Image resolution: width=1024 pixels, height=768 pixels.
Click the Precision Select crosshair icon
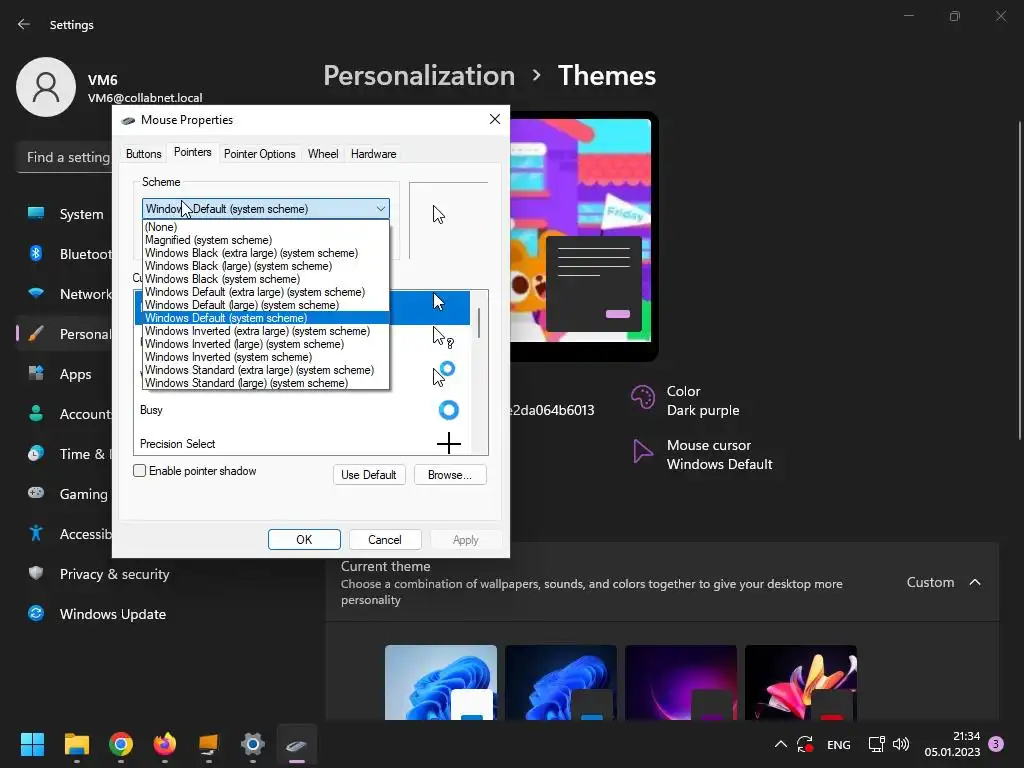449,444
